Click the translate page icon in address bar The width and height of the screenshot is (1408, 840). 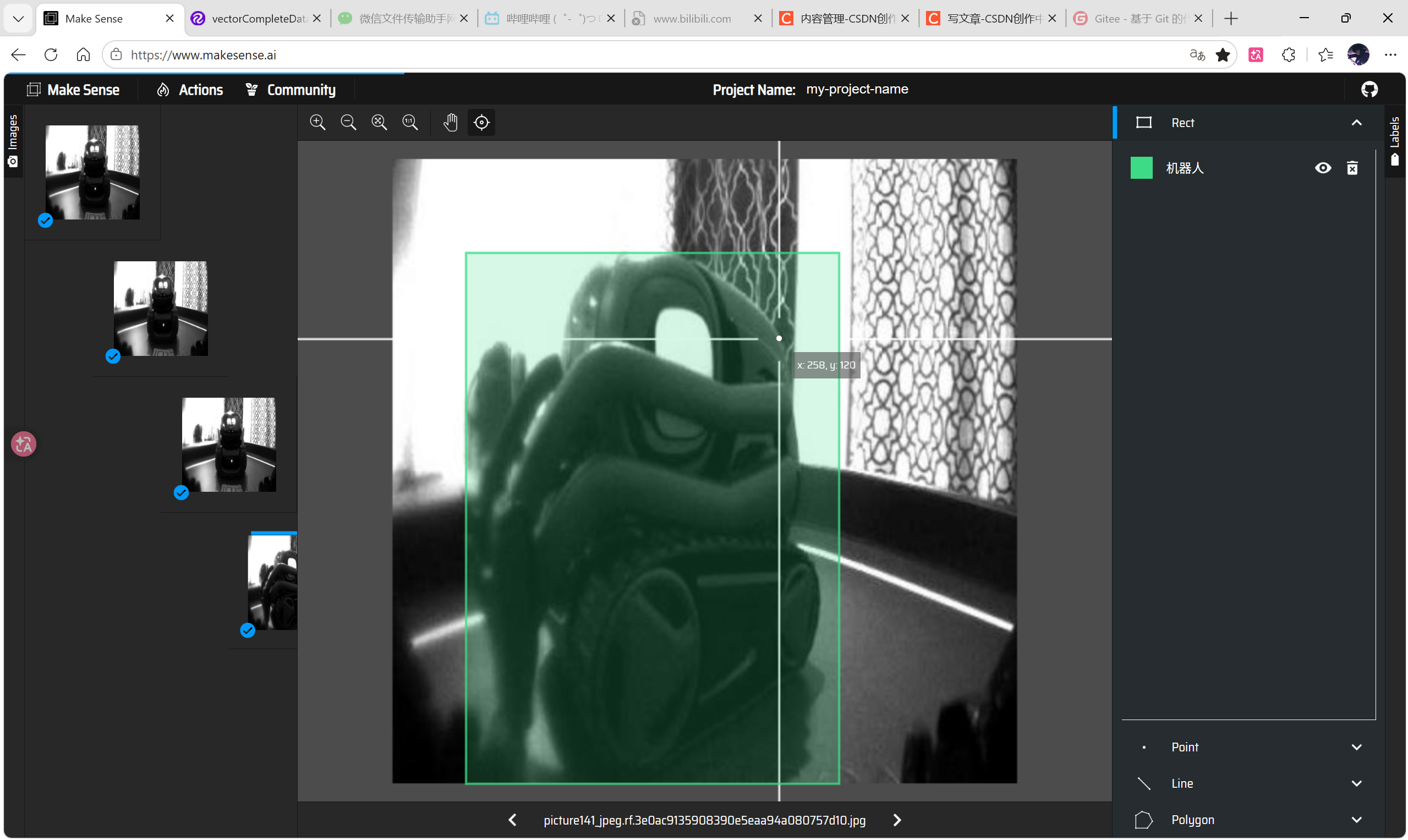coord(1197,55)
